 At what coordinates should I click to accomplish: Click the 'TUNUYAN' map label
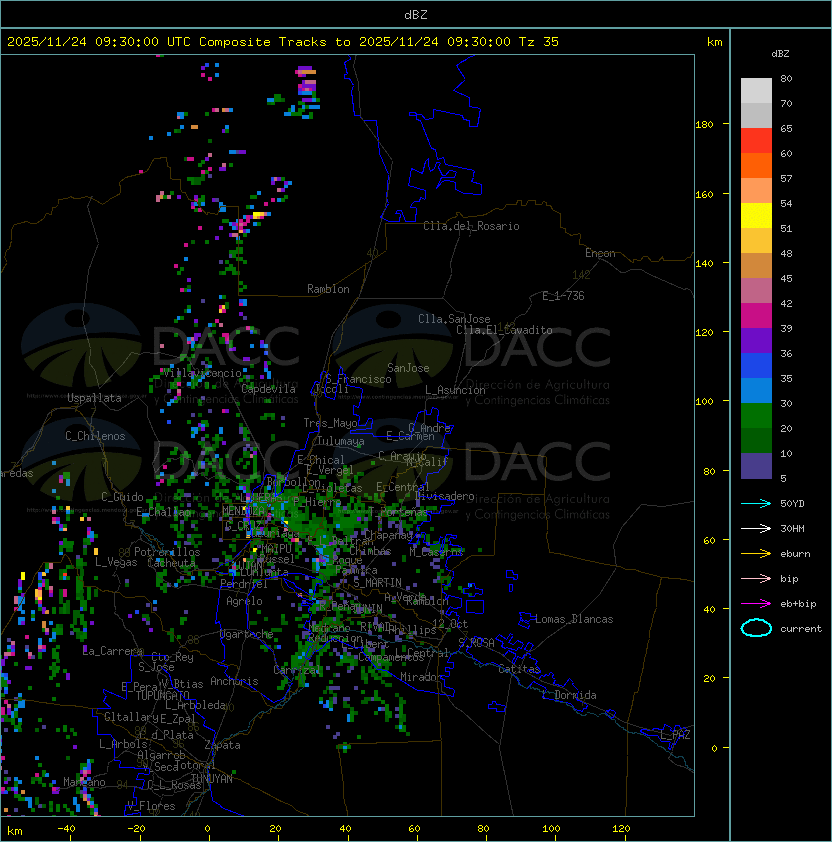coord(212,779)
